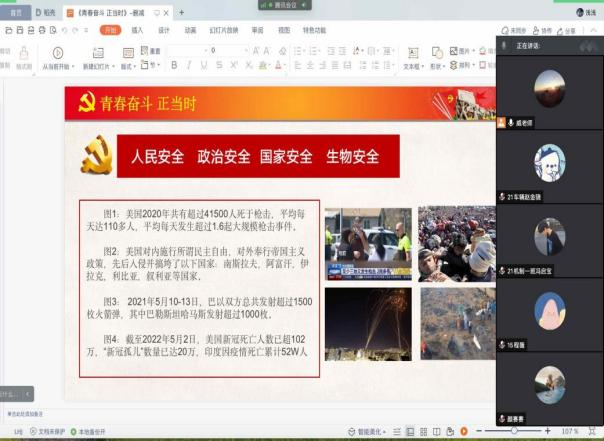This screenshot has width=604, height=441.
Task: Click the 文档未保护 status link
Action: (51, 431)
